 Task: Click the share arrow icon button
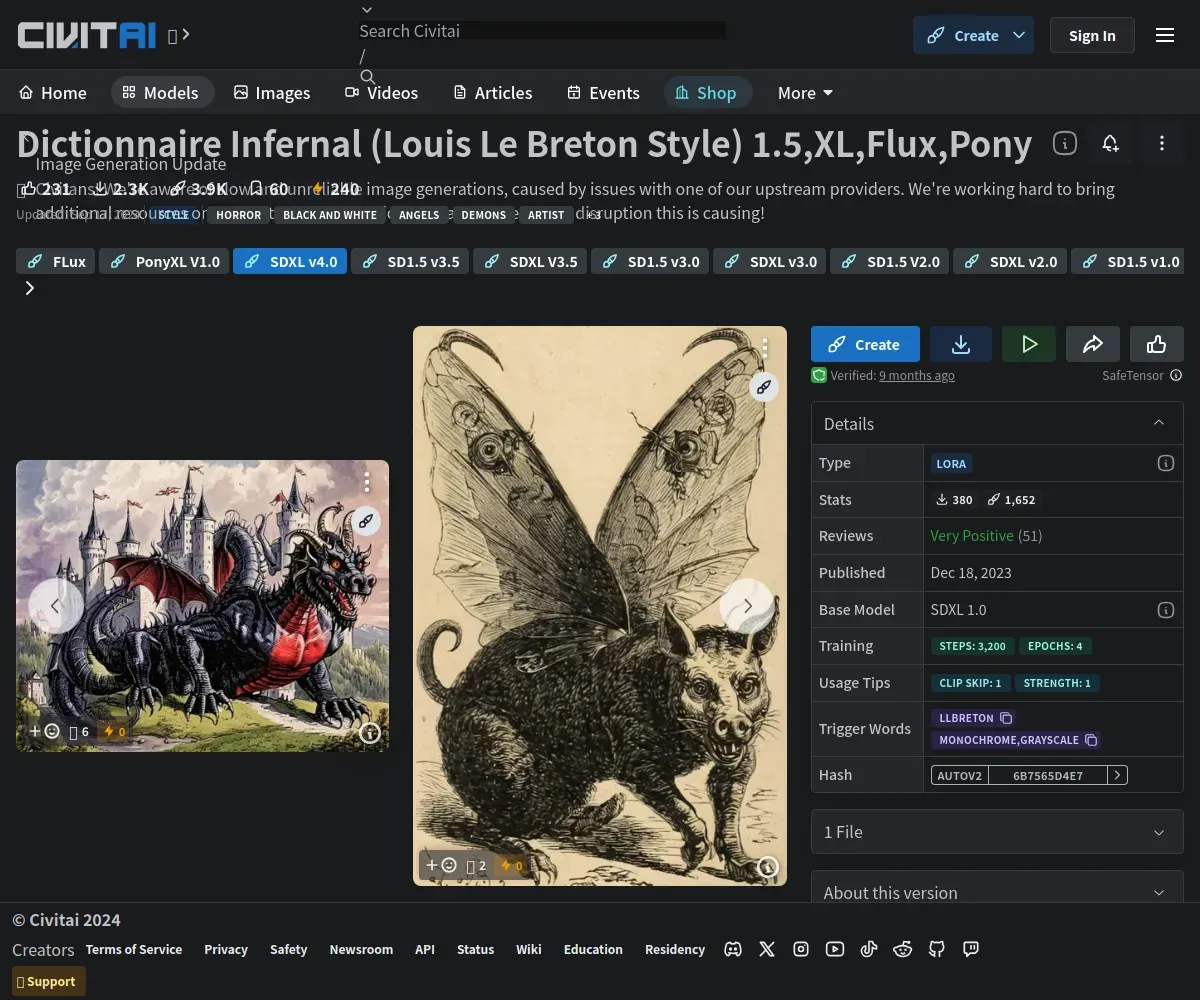pos(1093,344)
